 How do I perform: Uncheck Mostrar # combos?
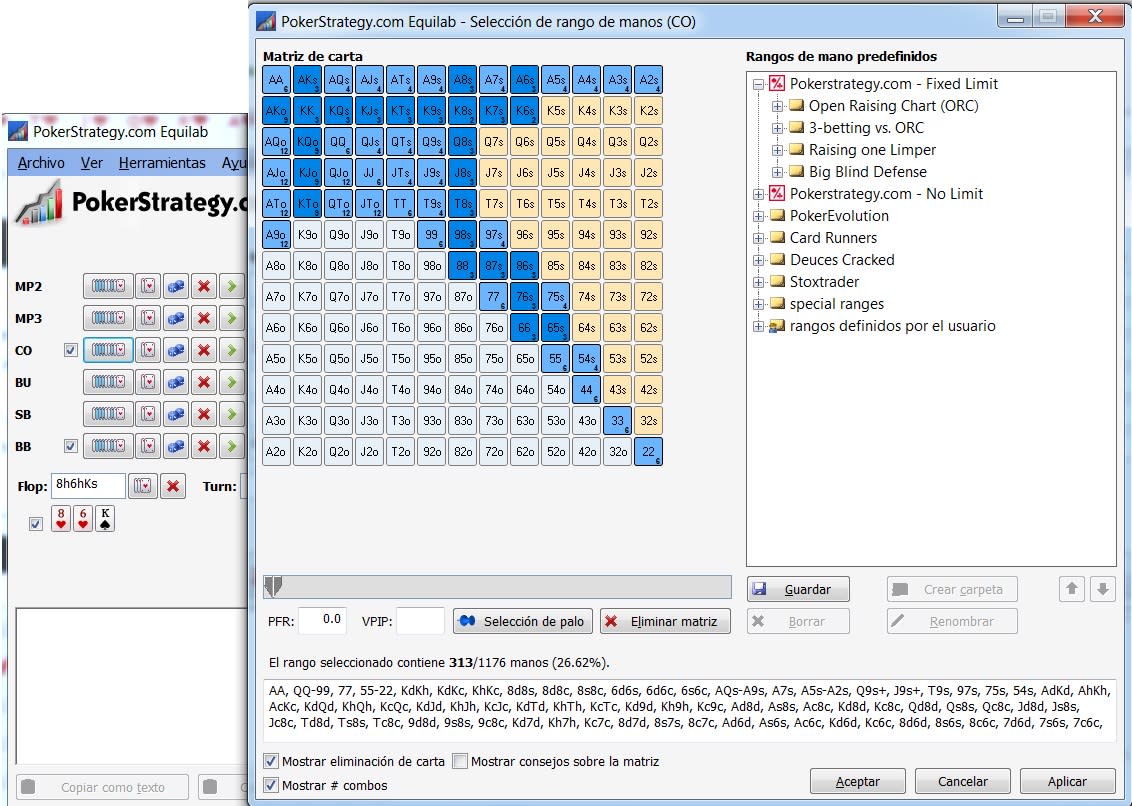(271, 785)
